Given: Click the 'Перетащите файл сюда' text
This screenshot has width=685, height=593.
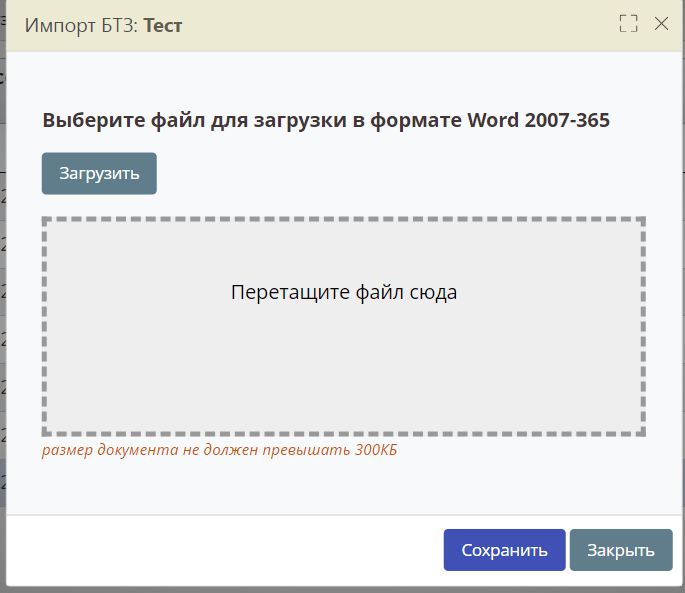Looking at the screenshot, I should [x=343, y=293].
